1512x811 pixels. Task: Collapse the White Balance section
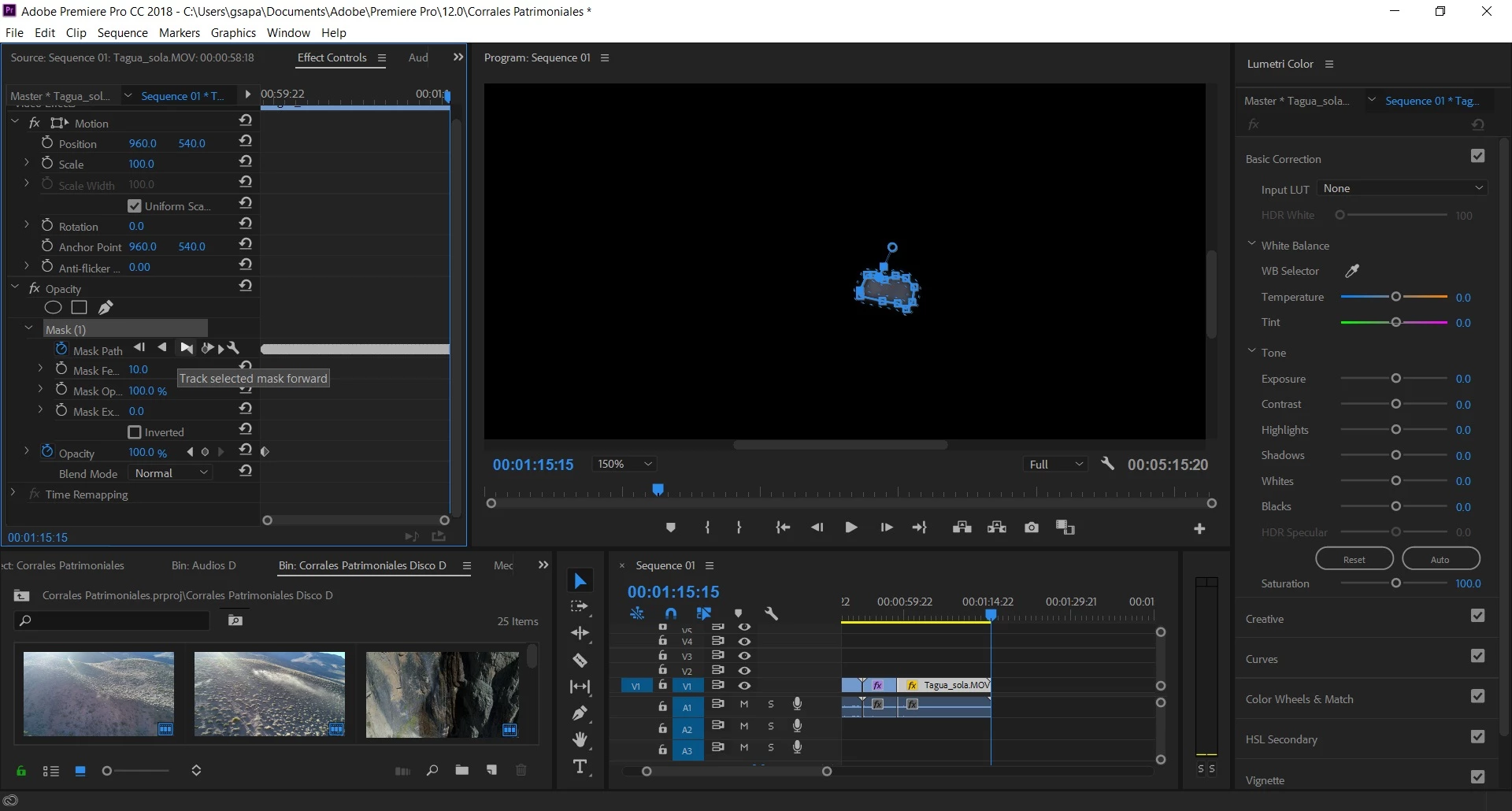tap(1251, 244)
